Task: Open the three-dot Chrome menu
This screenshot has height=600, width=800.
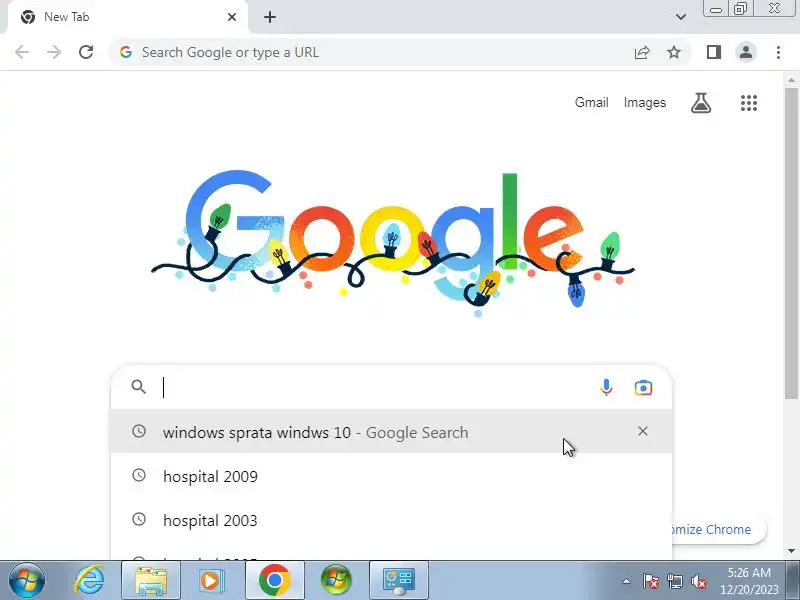Action: pyautogui.click(x=778, y=52)
